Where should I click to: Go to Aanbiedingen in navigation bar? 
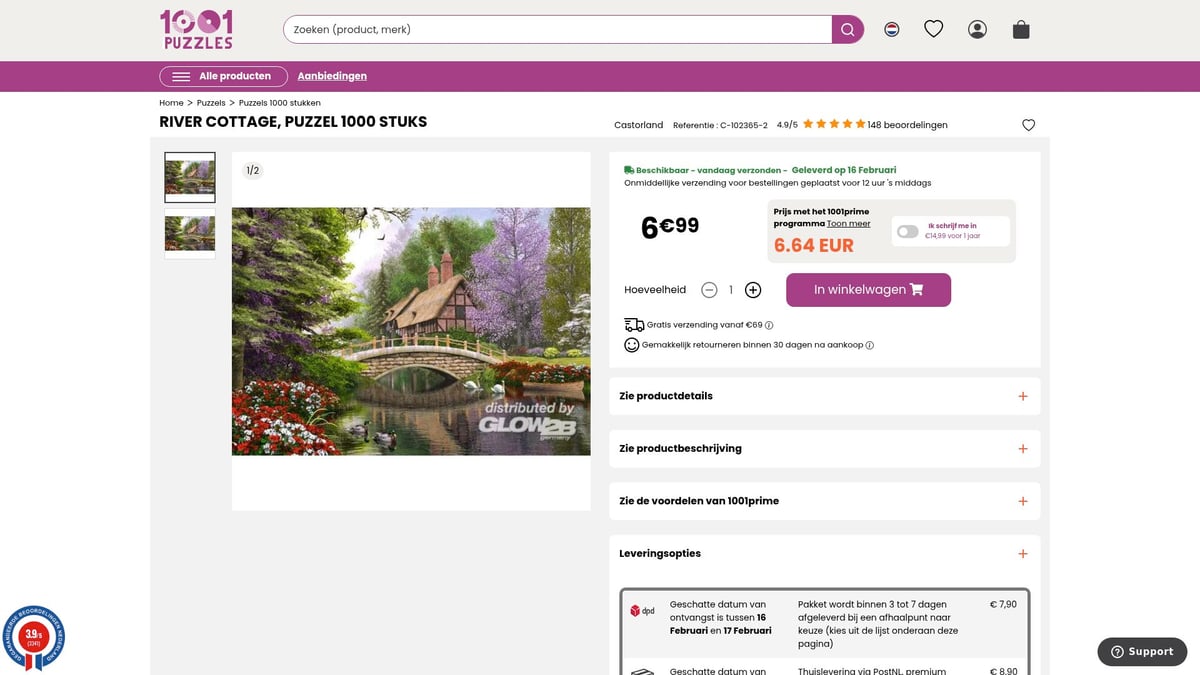coord(332,76)
